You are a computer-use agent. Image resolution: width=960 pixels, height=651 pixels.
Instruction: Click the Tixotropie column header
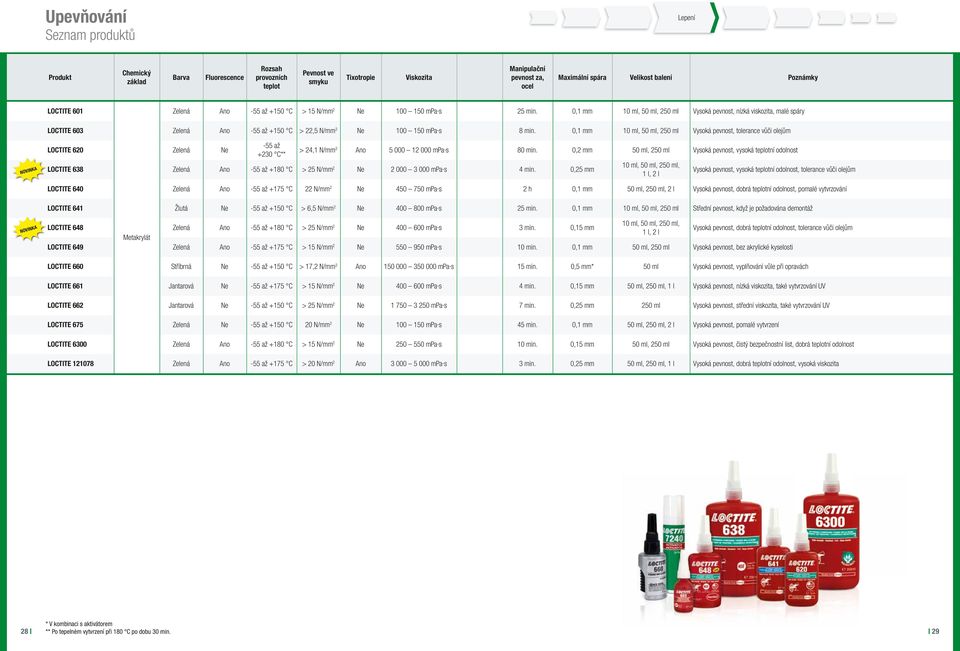361,78
